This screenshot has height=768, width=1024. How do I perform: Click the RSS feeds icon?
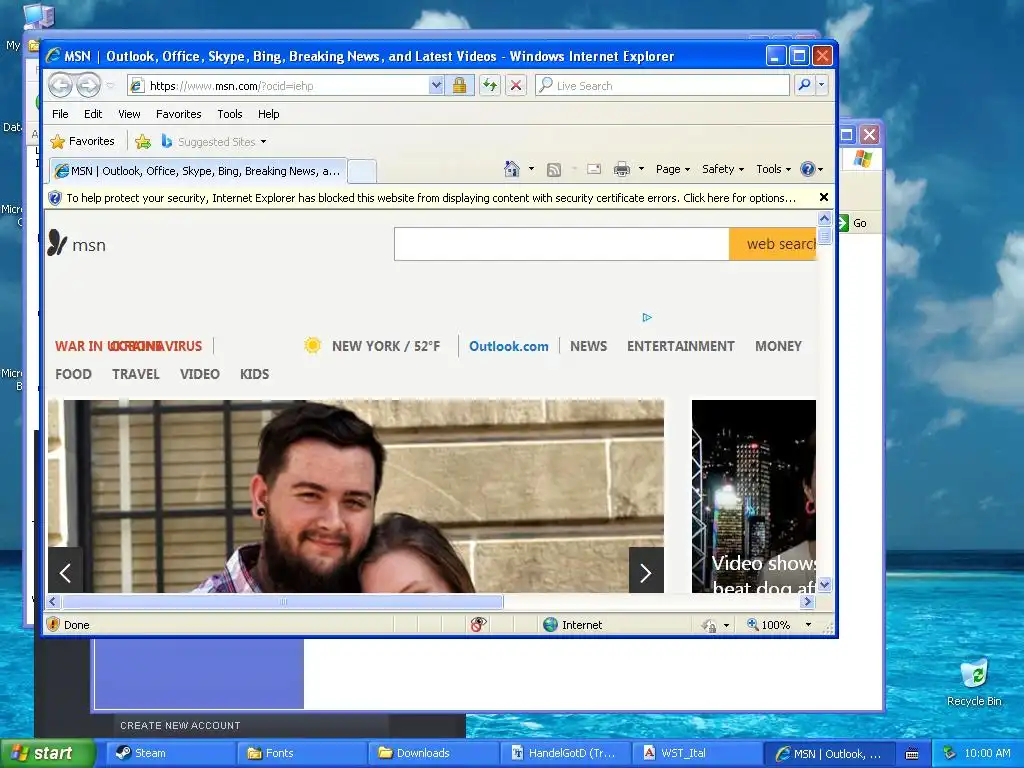554,170
